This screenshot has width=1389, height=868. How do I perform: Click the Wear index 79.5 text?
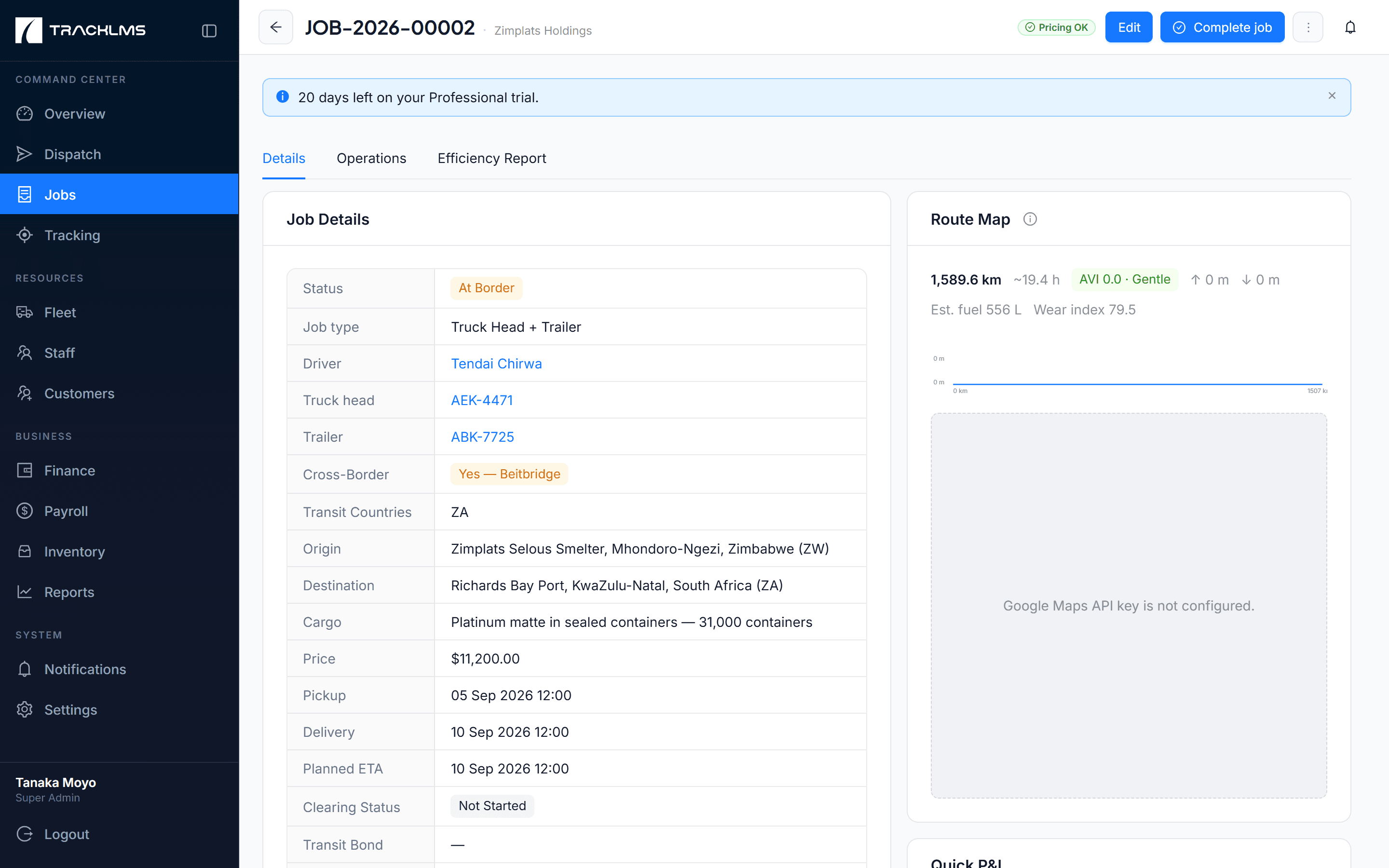point(1085,310)
